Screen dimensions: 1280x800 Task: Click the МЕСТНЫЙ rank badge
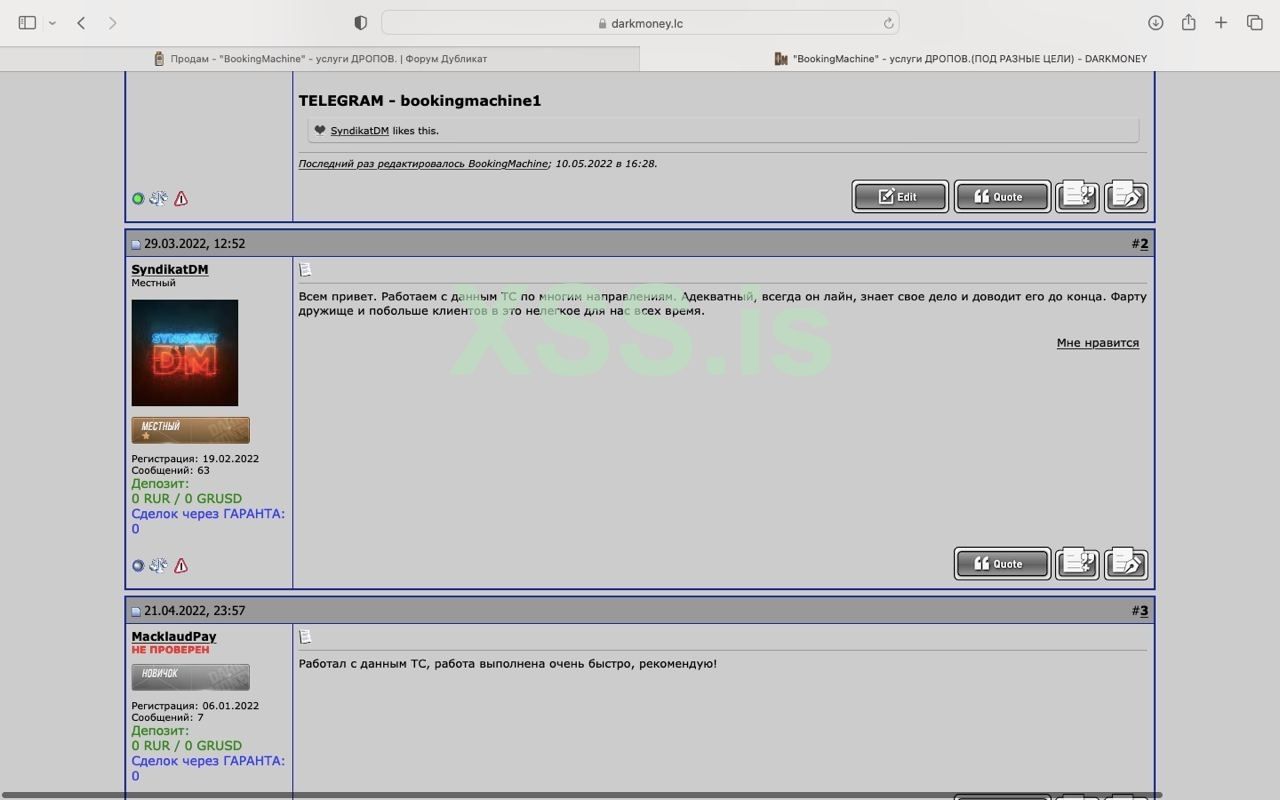point(191,430)
